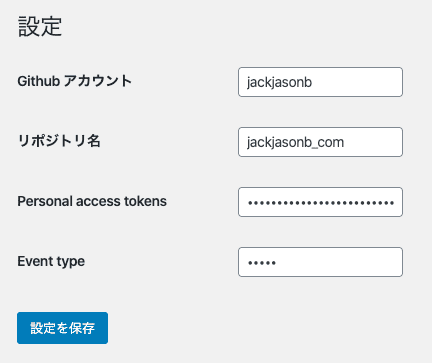432x363 pixels.
Task: Focus the Github アカウント input field
Action: click(x=320, y=82)
